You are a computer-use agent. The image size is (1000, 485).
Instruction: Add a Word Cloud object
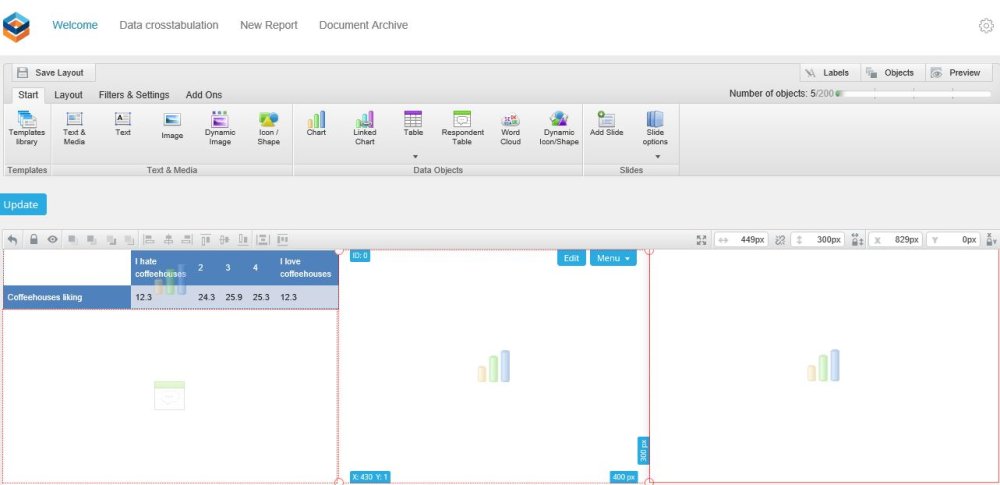[x=510, y=128]
